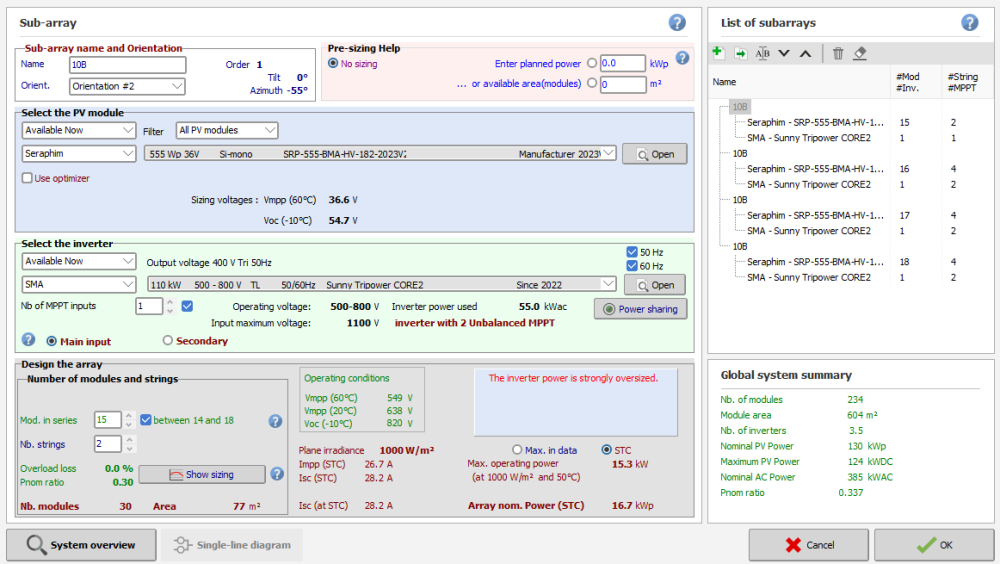Click the rename subarray icon
The width and height of the screenshot is (1000, 564).
[762, 53]
